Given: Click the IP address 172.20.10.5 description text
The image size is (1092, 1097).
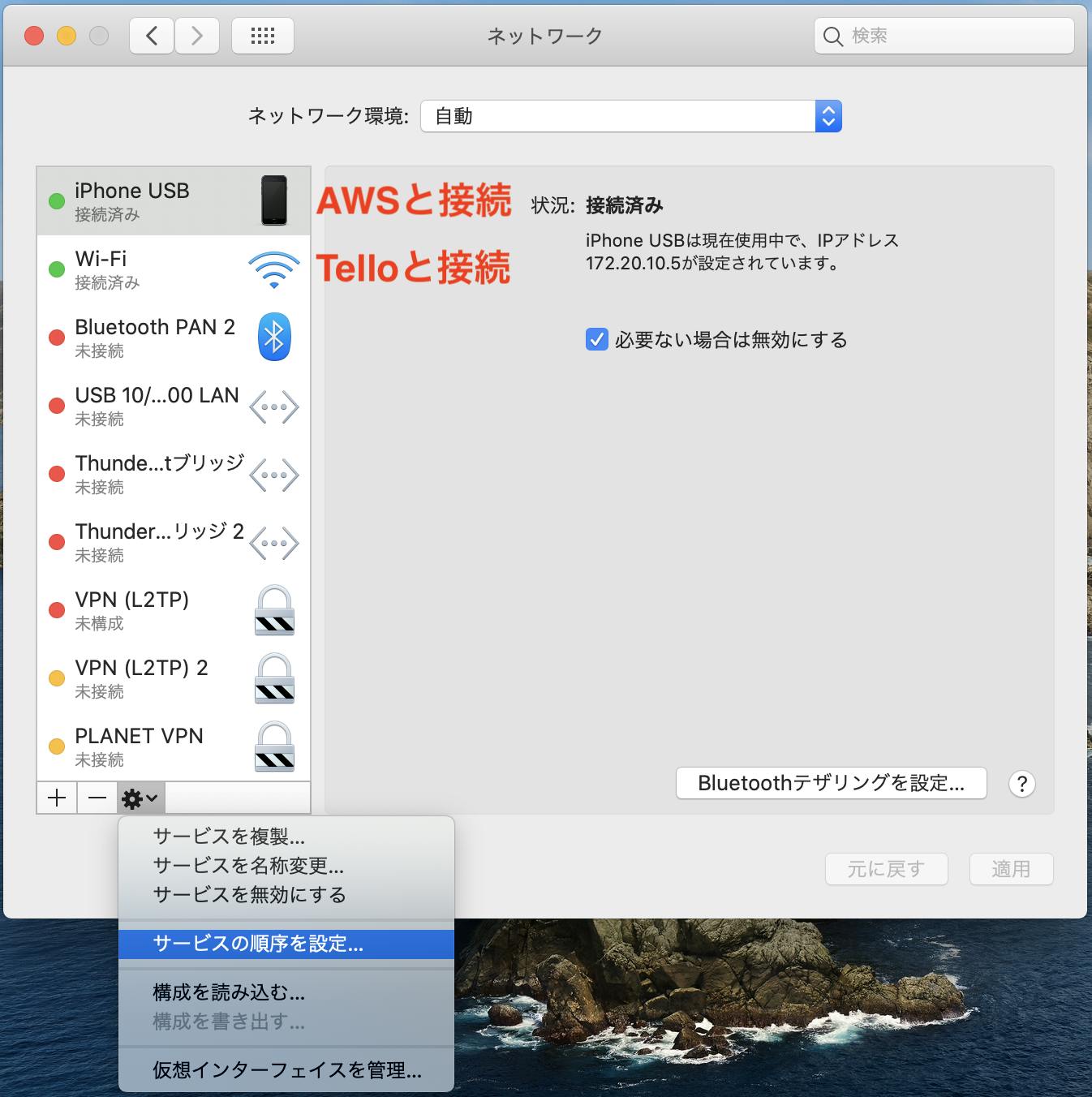Looking at the screenshot, I should (x=742, y=252).
